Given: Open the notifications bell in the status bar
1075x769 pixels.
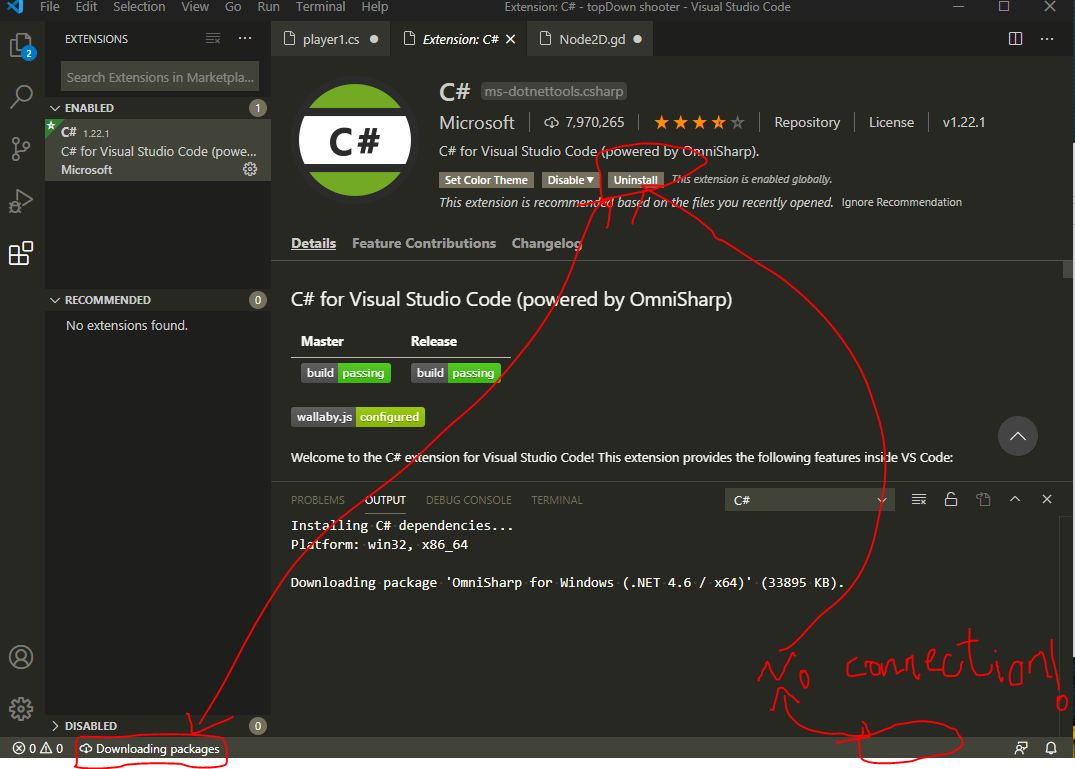Looking at the screenshot, I should 1051,748.
